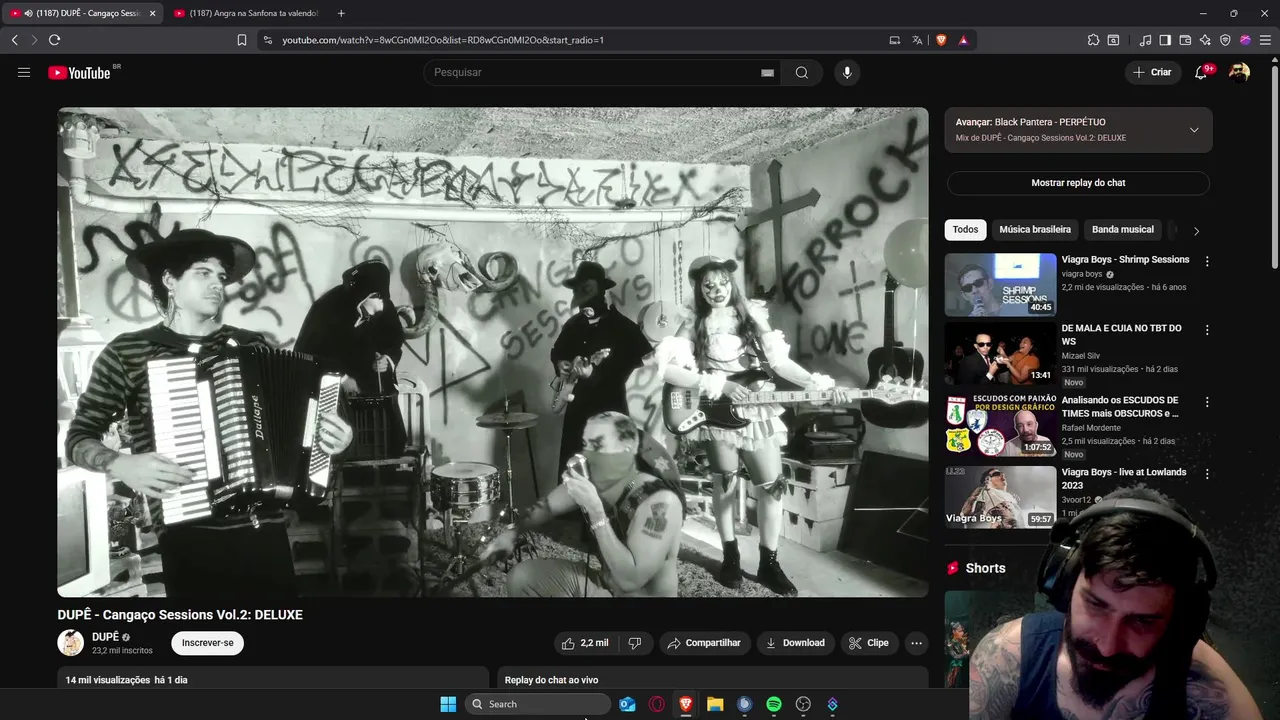Image resolution: width=1280 pixels, height=720 pixels.
Task: Click the Compartilhar share button
Action: (704, 643)
